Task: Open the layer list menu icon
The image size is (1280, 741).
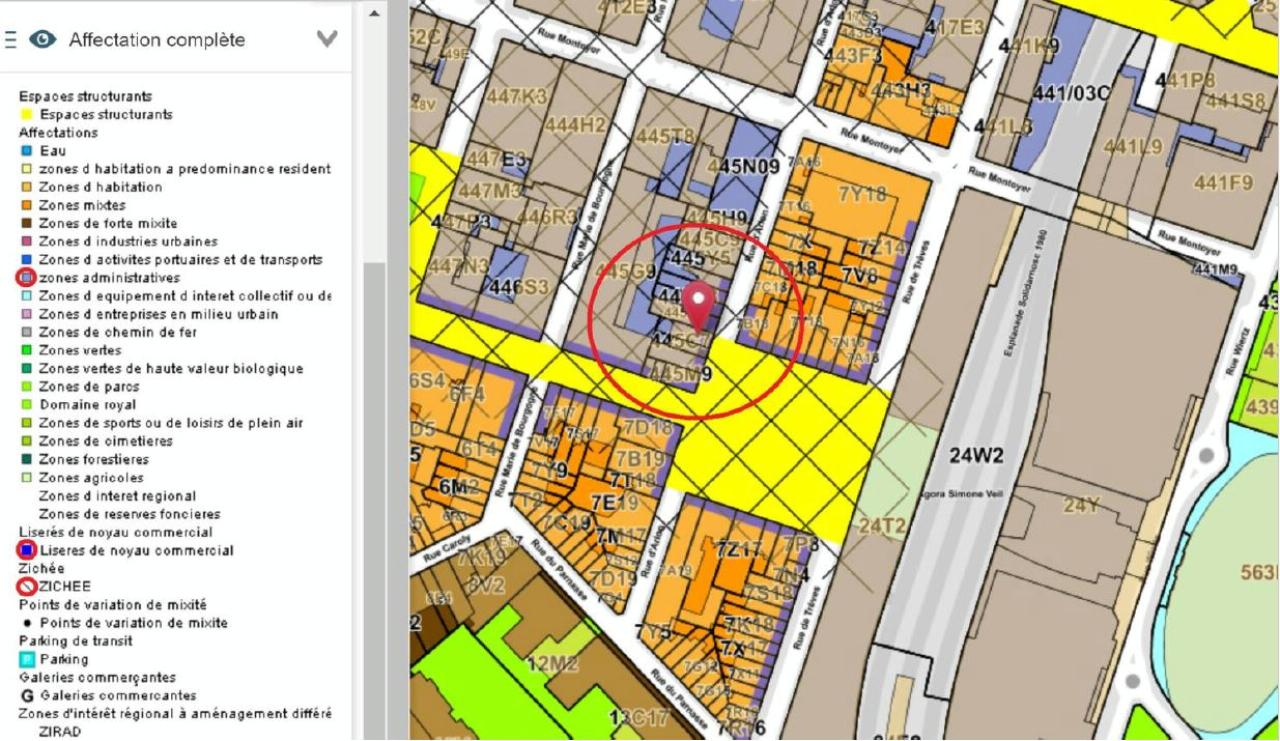Action: click(x=10, y=40)
